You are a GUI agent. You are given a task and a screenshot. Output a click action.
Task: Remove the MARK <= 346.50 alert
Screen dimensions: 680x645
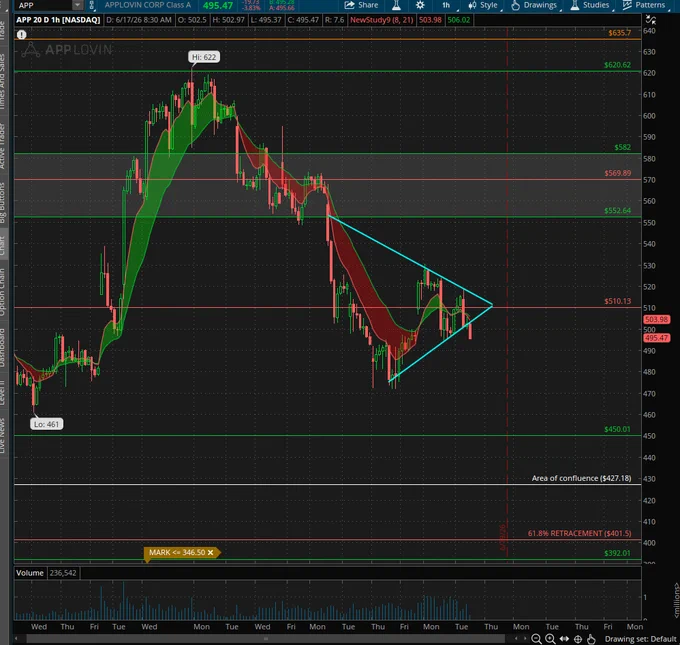(x=210, y=552)
